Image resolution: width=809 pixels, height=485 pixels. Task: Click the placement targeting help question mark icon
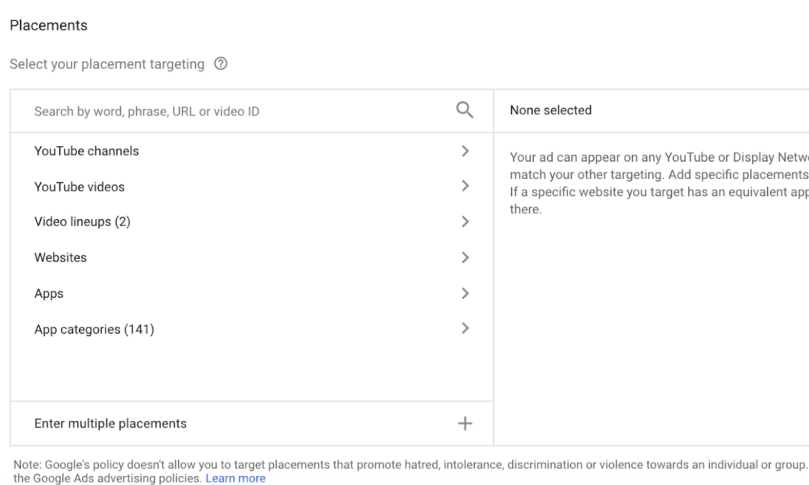pyautogui.click(x=220, y=63)
